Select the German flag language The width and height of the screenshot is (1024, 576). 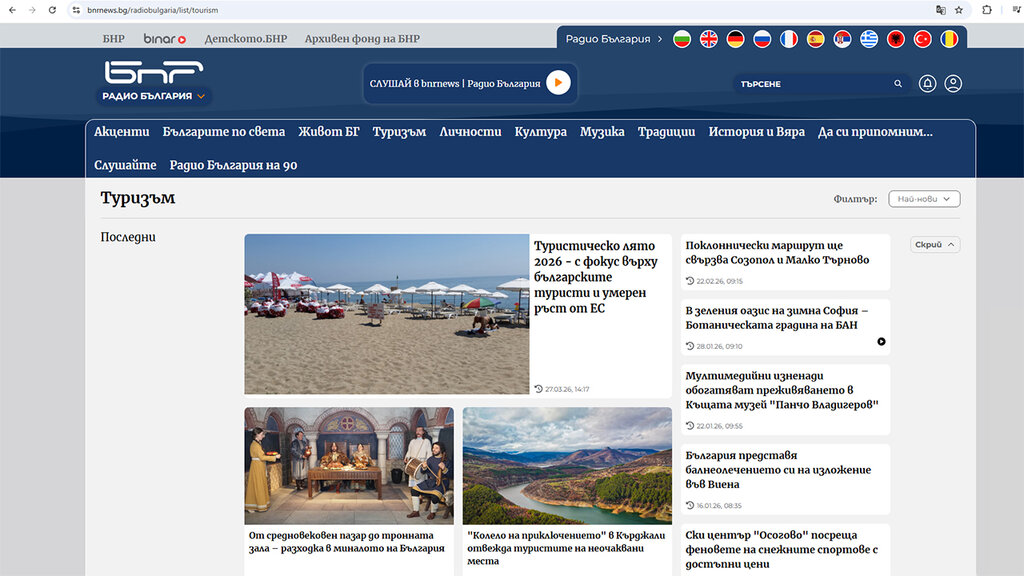tap(736, 39)
